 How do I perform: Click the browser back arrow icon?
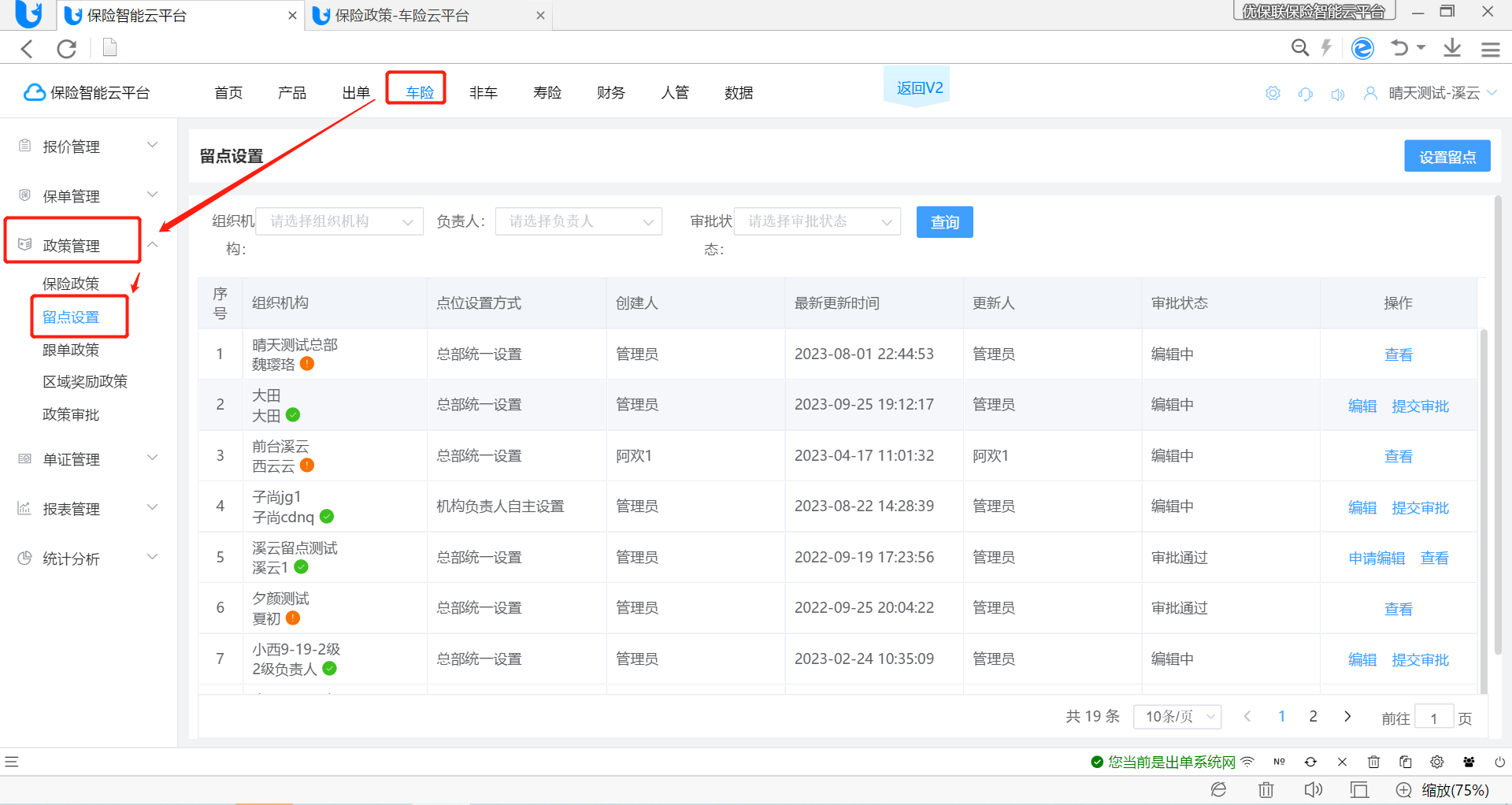click(x=27, y=49)
